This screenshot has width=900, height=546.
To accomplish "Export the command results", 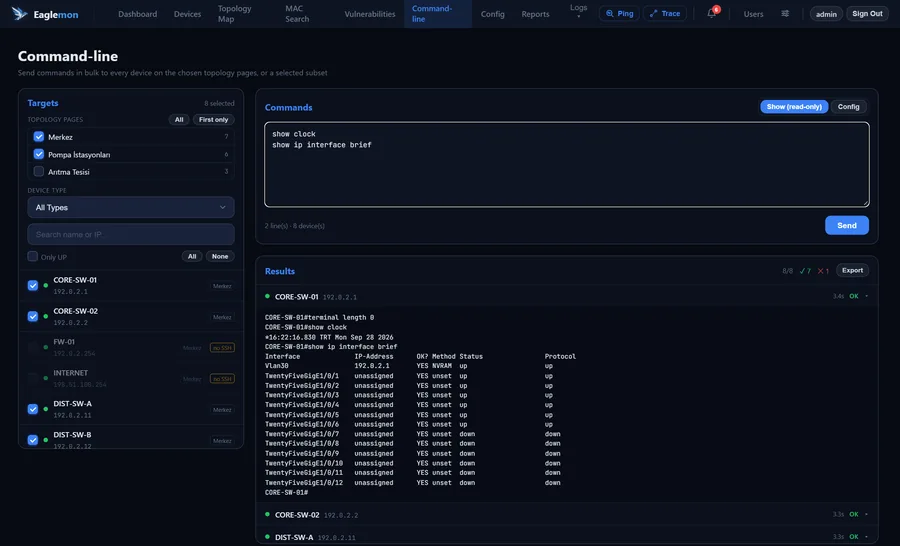I will coord(852,270).
